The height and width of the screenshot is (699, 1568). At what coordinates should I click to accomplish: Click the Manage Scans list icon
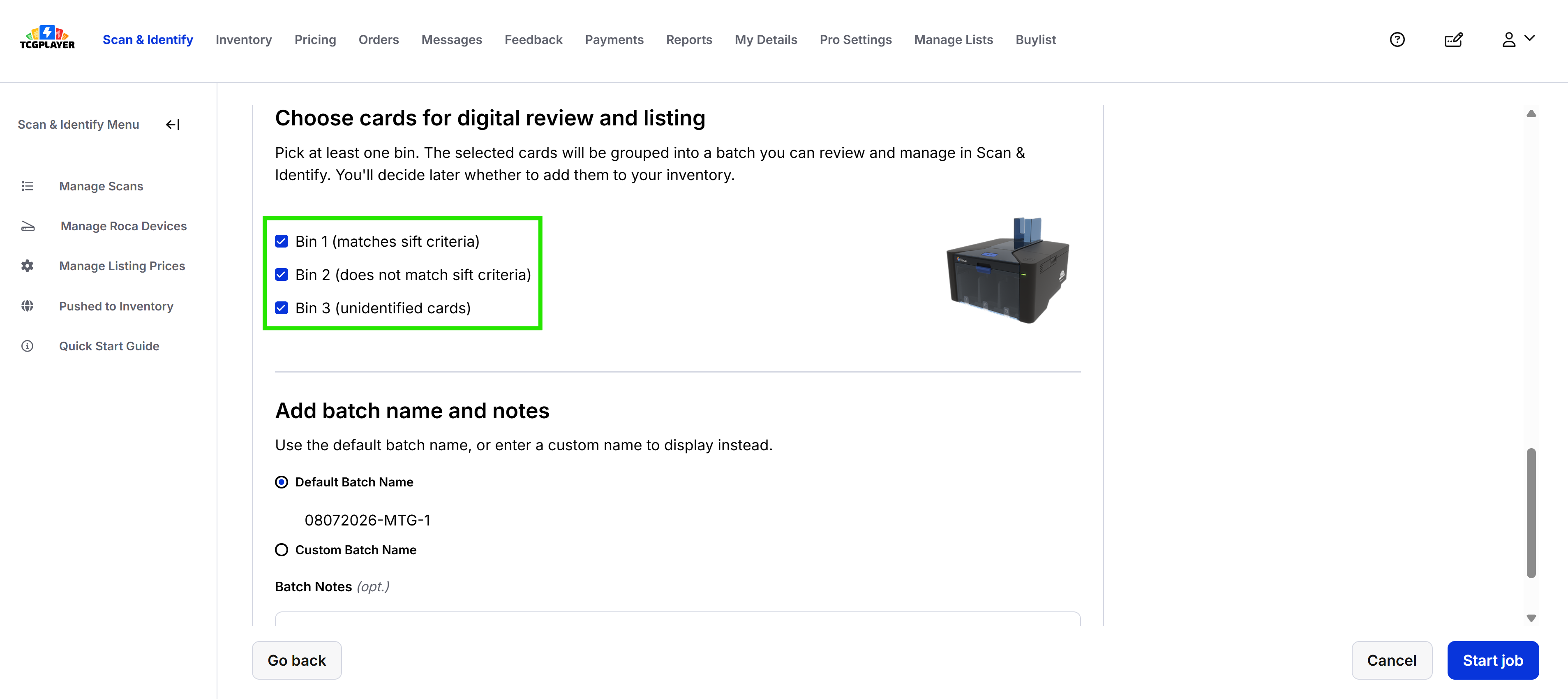28,186
